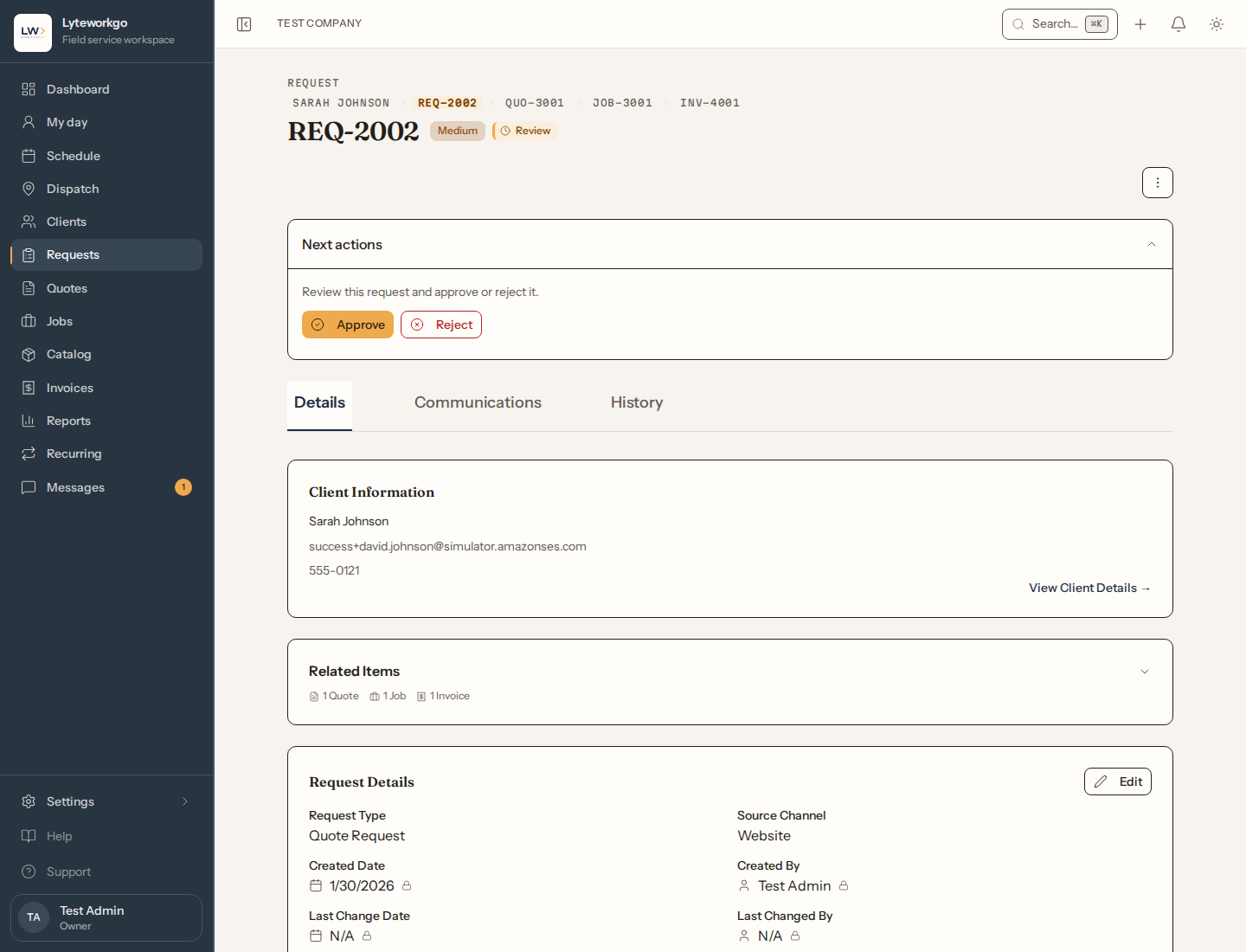Click the 1 Invoice related item
Image resolution: width=1246 pixels, height=952 pixels.
(x=443, y=696)
